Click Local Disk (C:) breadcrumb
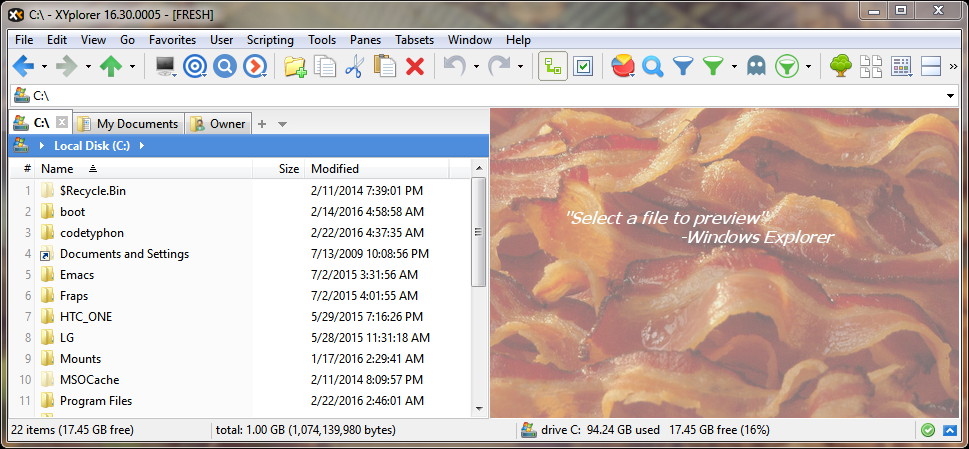 click(x=92, y=146)
